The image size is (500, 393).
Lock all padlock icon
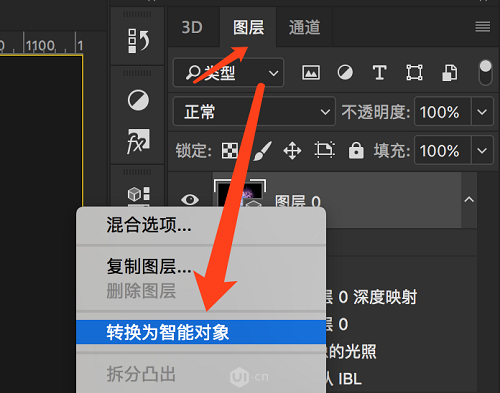(356, 150)
